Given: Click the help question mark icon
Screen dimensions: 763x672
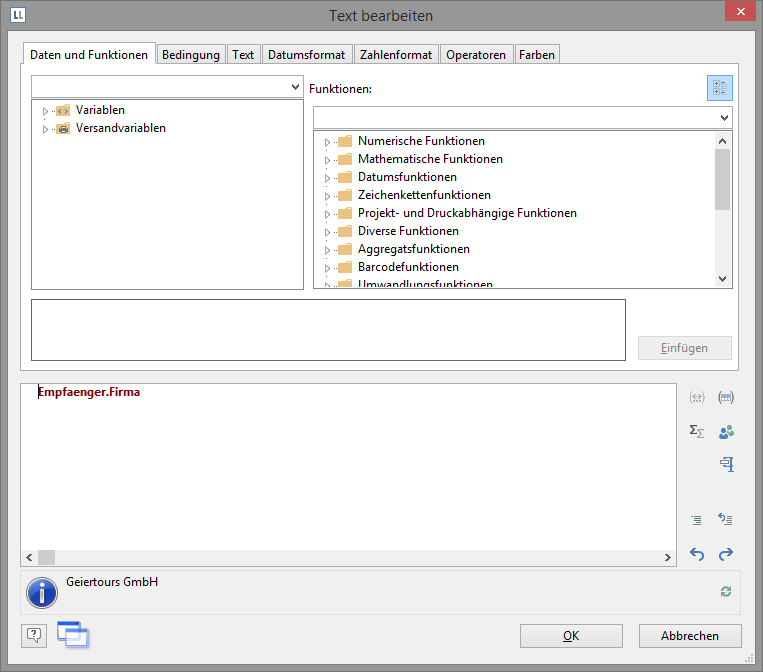Looking at the screenshot, I should [x=34, y=634].
